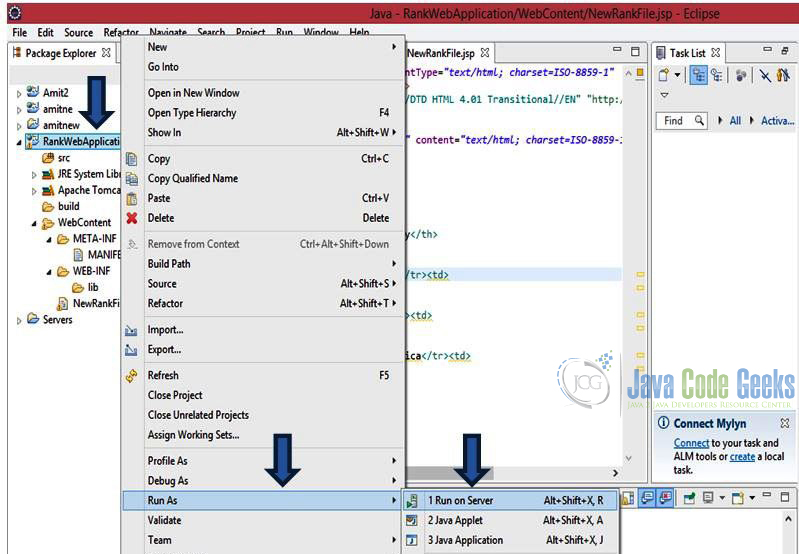799x554 pixels.
Task: Open the Task List view menu triangle
Action: click(664, 95)
